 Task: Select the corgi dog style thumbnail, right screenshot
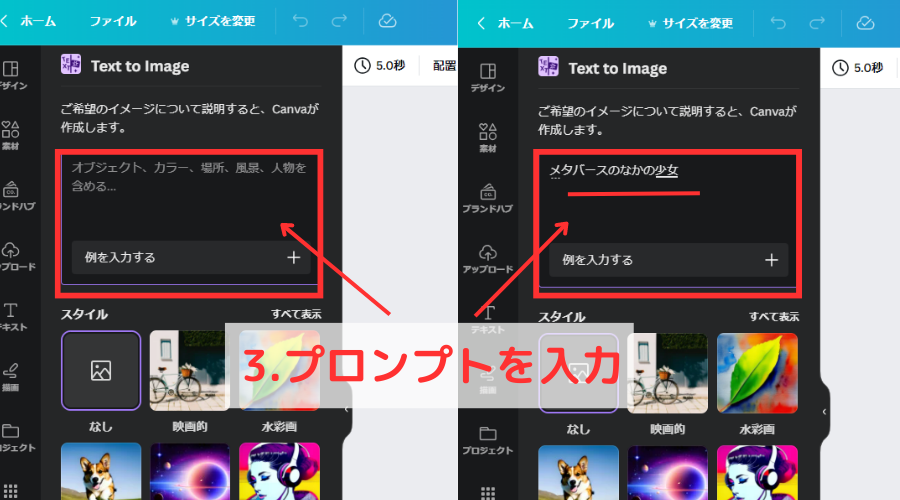pyautogui.click(x=579, y=472)
